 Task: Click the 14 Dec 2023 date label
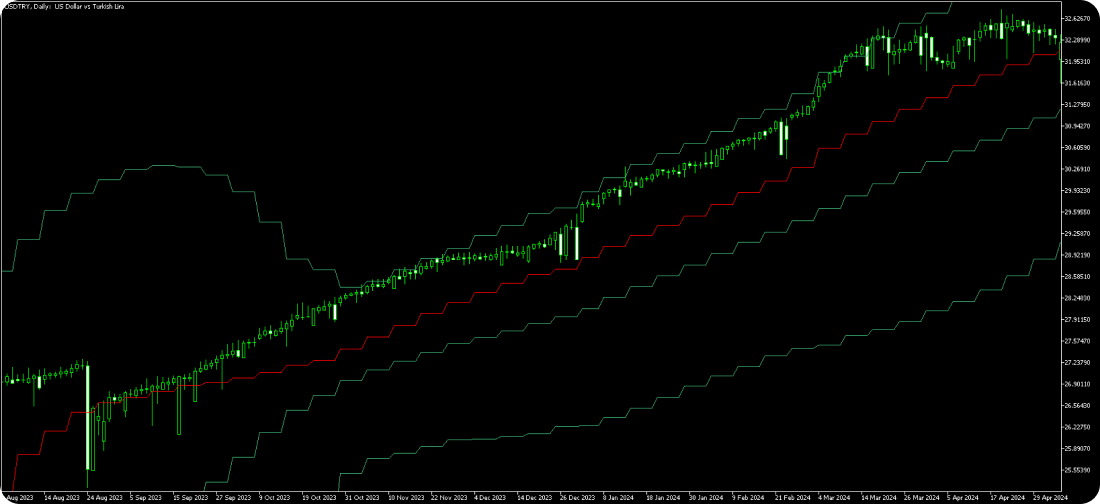click(x=534, y=496)
